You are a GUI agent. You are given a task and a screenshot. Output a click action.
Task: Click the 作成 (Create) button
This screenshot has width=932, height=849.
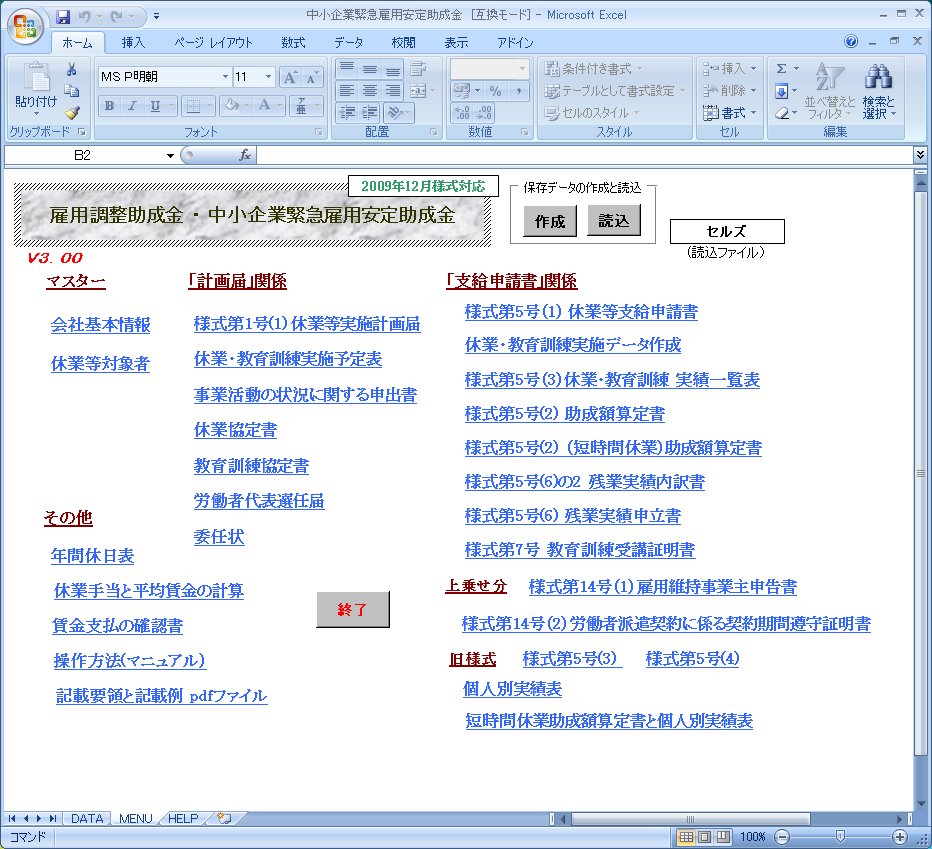pyautogui.click(x=550, y=221)
